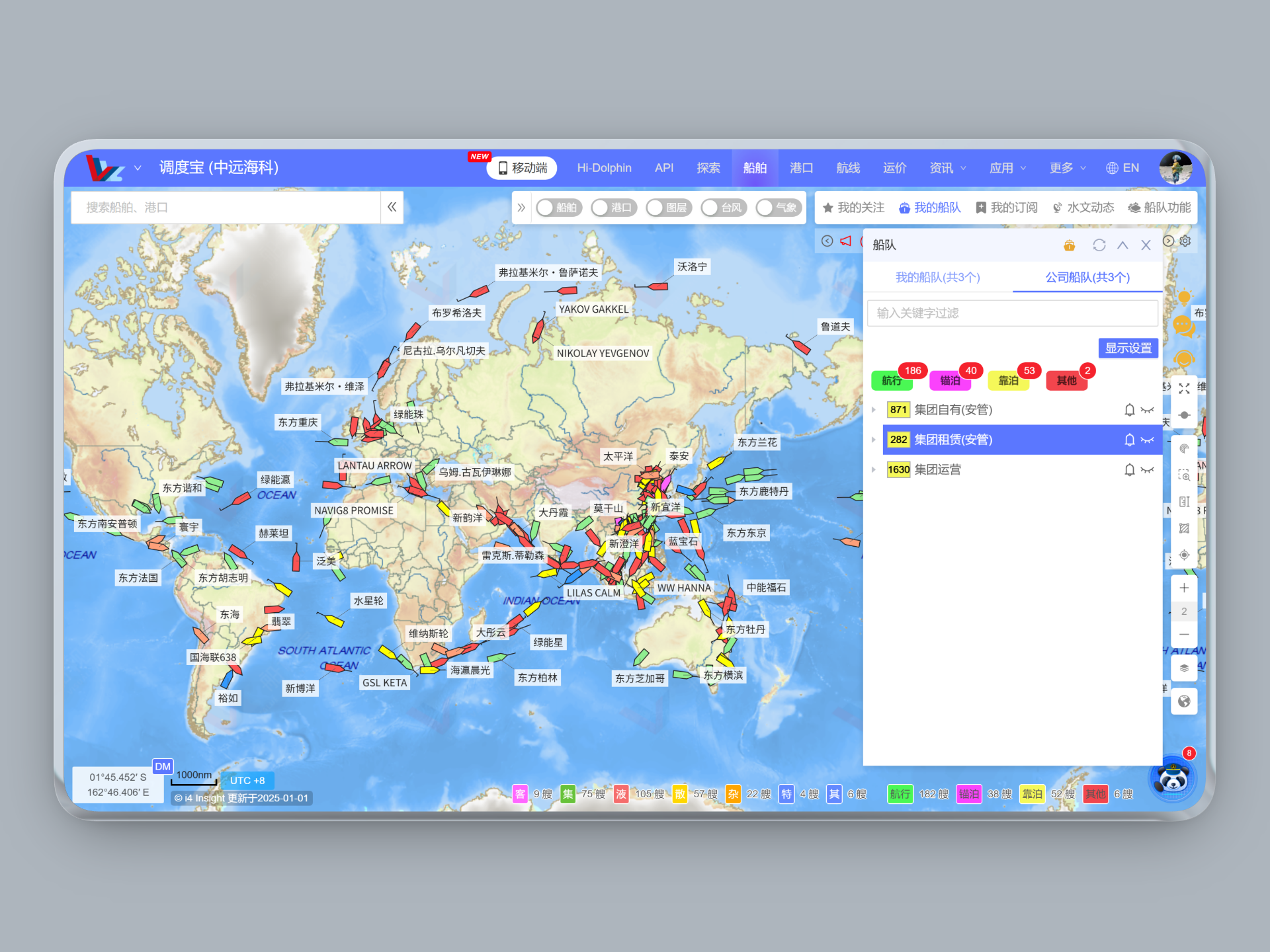Toggle the 台风 typhoon switch
The width and height of the screenshot is (1270, 952).
tap(723, 208)
